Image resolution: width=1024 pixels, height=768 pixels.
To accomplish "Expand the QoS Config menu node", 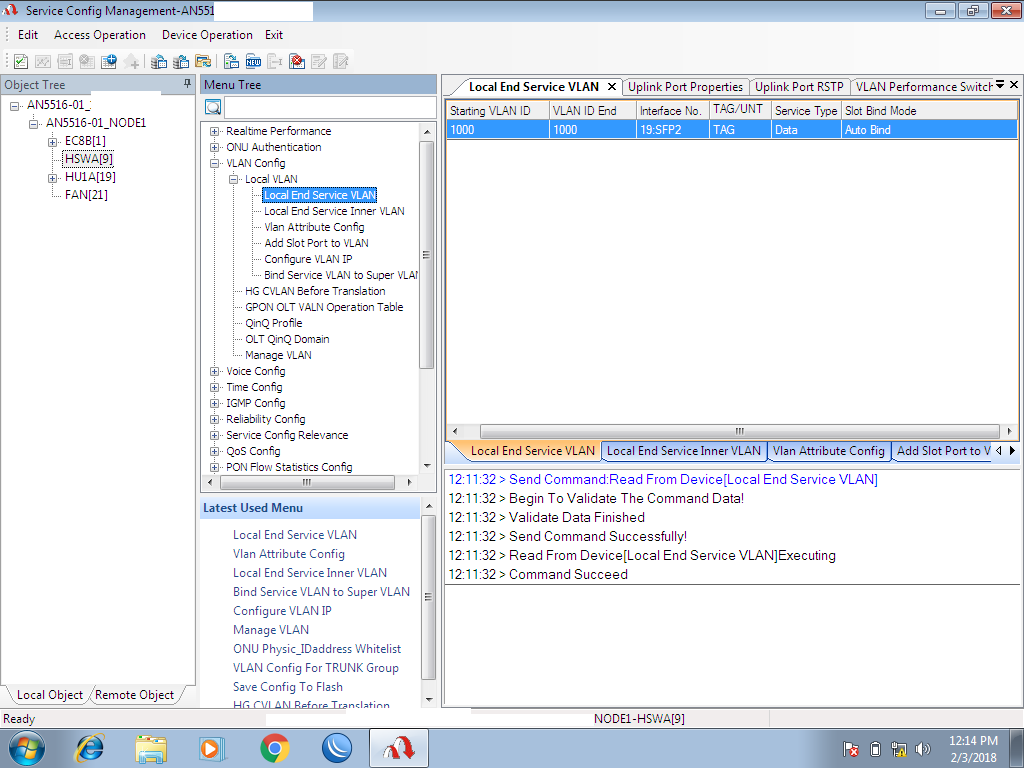I will click(214, 451).
